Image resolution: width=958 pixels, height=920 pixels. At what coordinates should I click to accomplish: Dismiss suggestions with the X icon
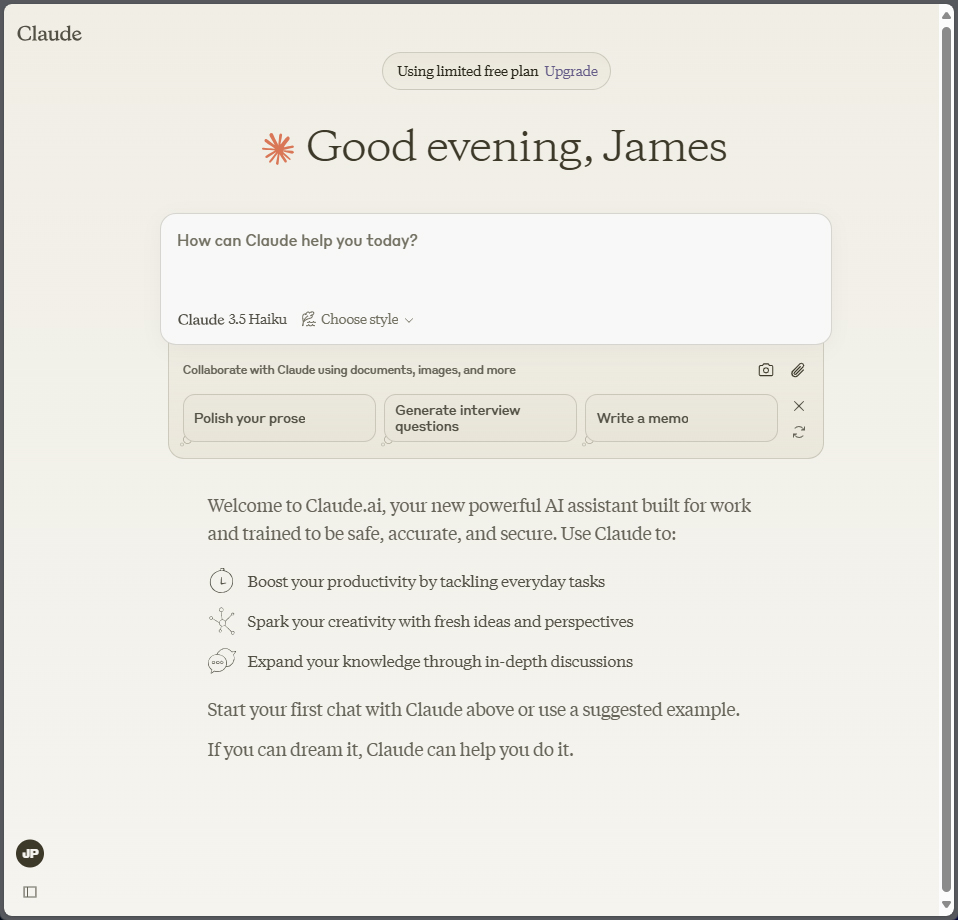tap(799, 406)
